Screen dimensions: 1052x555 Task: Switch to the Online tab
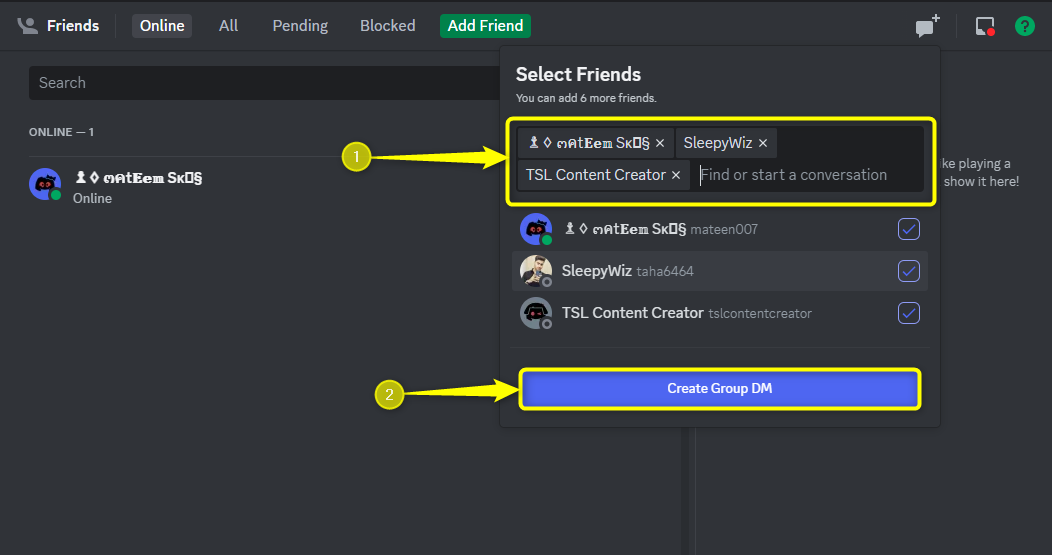pos(162,26)
